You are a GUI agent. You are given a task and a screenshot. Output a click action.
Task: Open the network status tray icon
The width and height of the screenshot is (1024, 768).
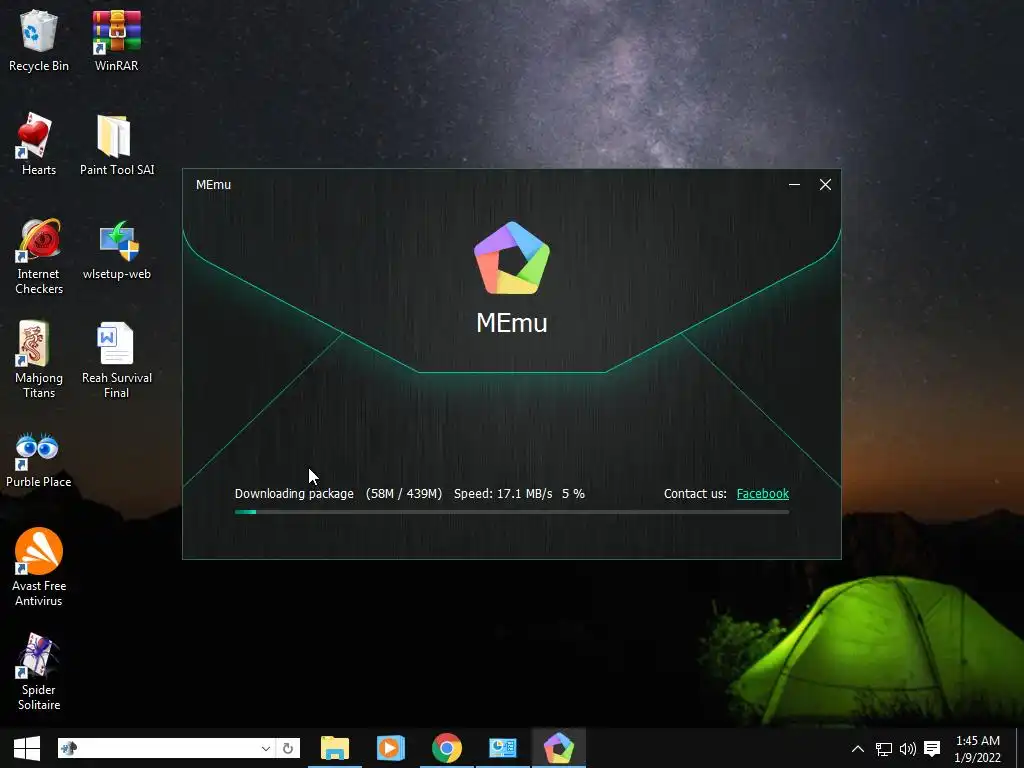(x=884, y=748)
